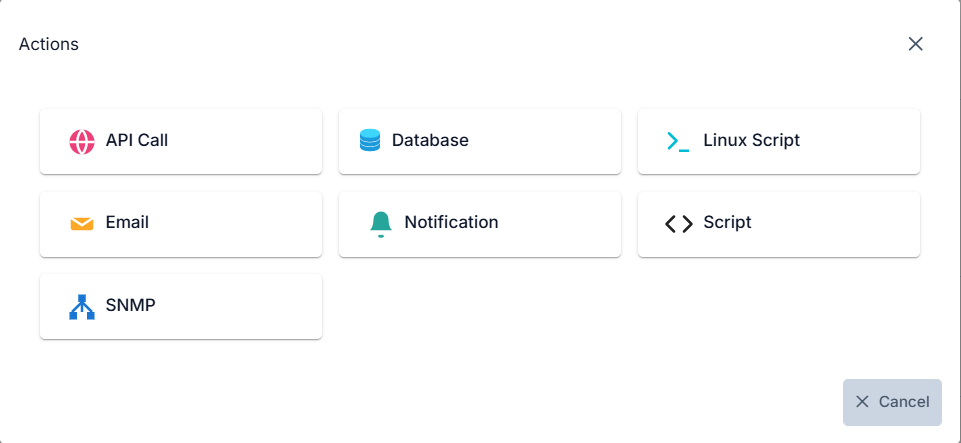Click the orange Email envelope icon
The image size is (961, 443).
(82, 223)
